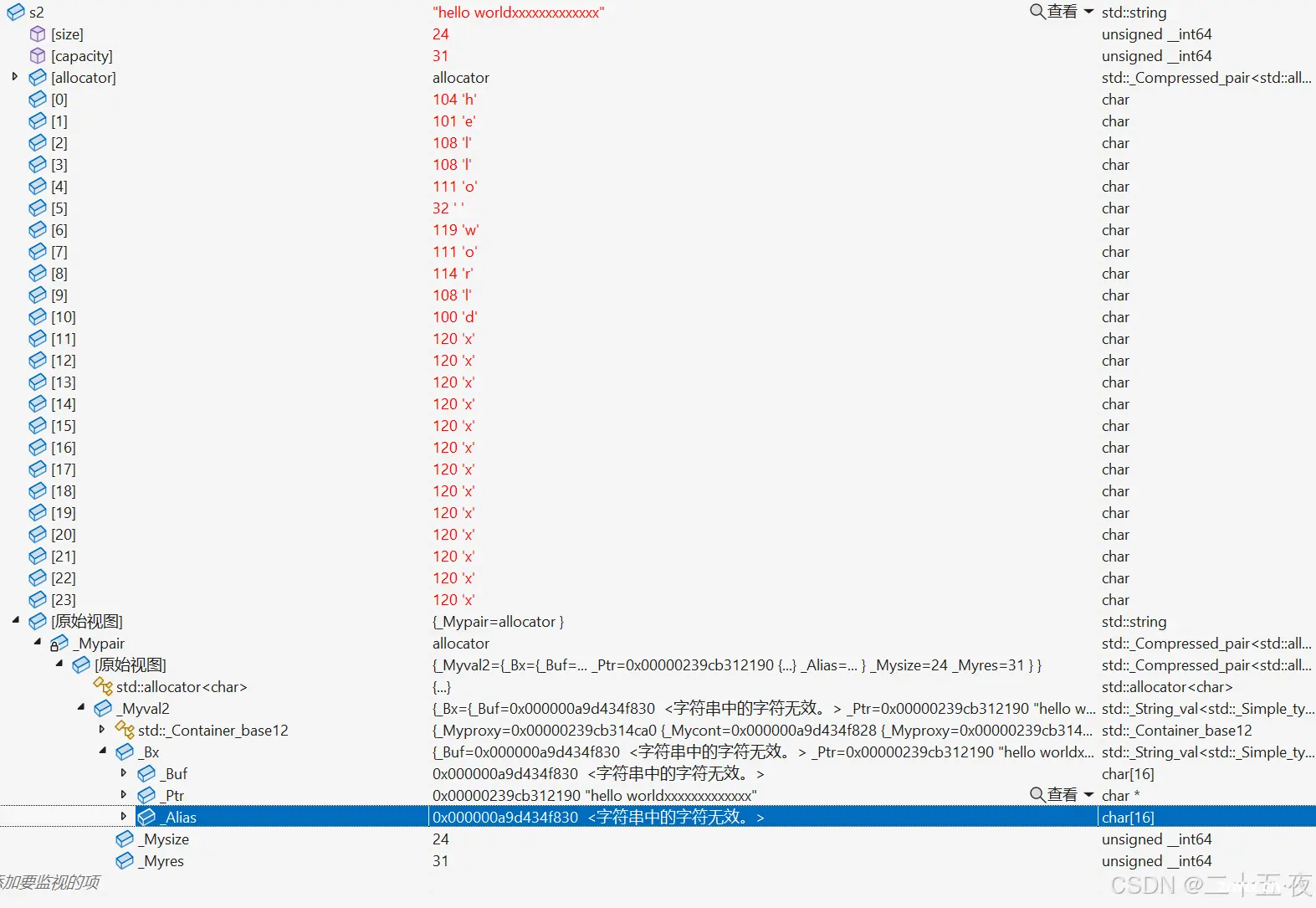This screenshot has width=1316, height=908.
Task: Click the icon of element [20]
Action: [38, 535]
